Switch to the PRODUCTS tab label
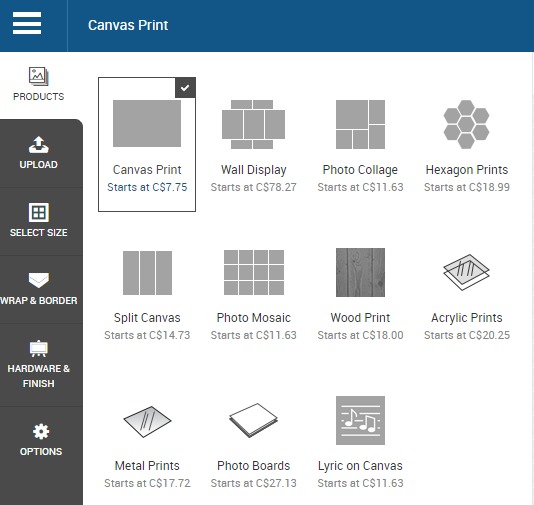The image size is (534, 505). 38,97
